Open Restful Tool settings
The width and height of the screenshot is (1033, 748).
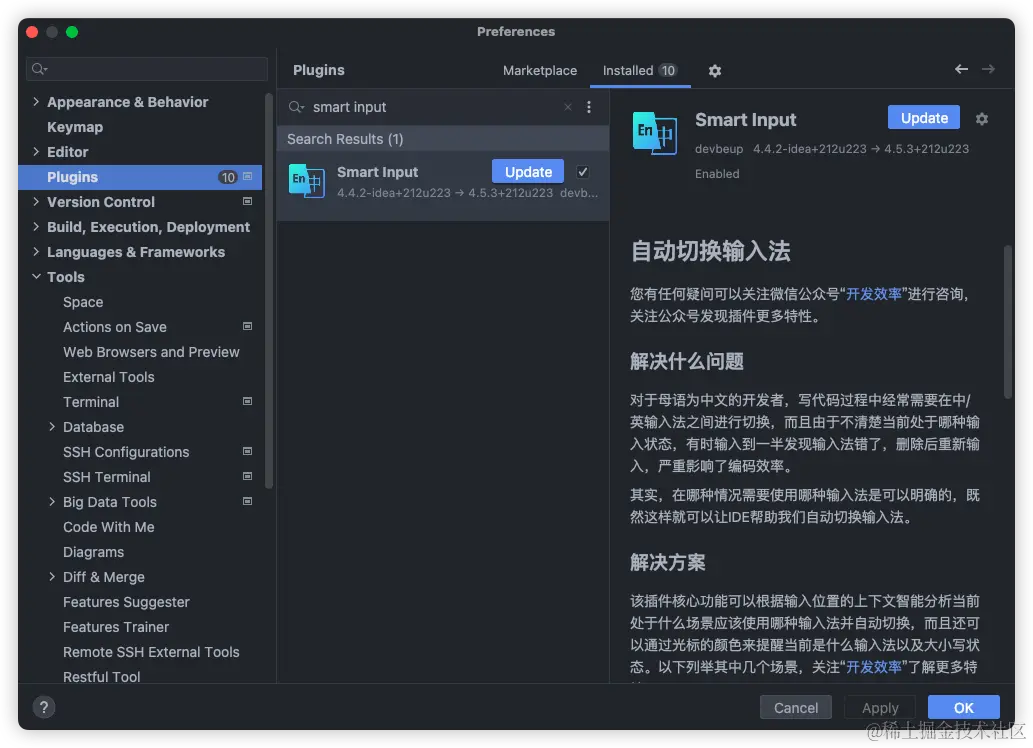click(101, 677)
